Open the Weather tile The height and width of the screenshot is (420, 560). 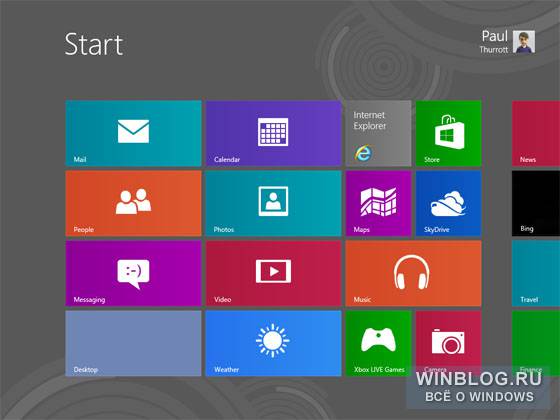click(x=274, y=343)
